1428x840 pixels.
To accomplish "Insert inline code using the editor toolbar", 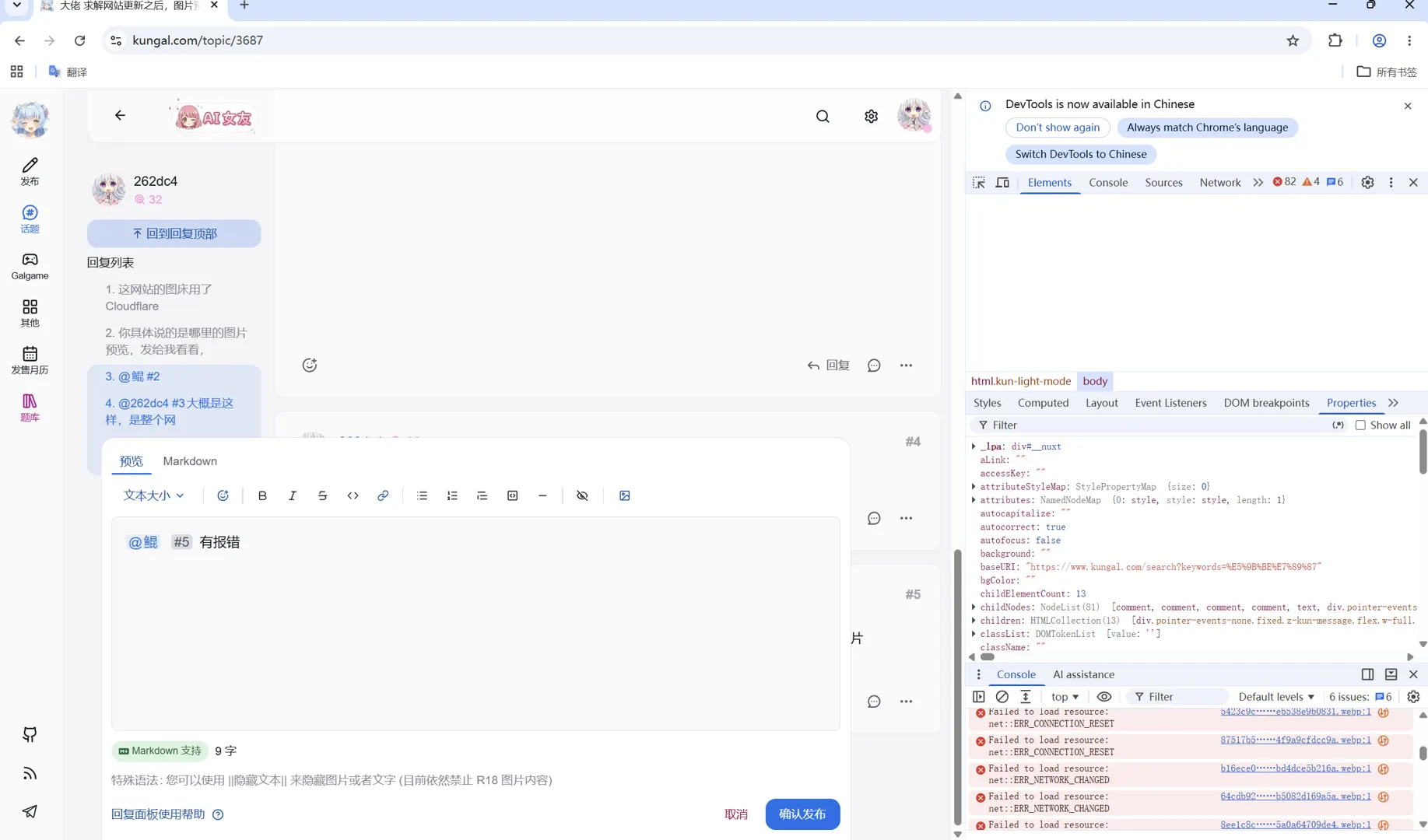I will 353,495.
